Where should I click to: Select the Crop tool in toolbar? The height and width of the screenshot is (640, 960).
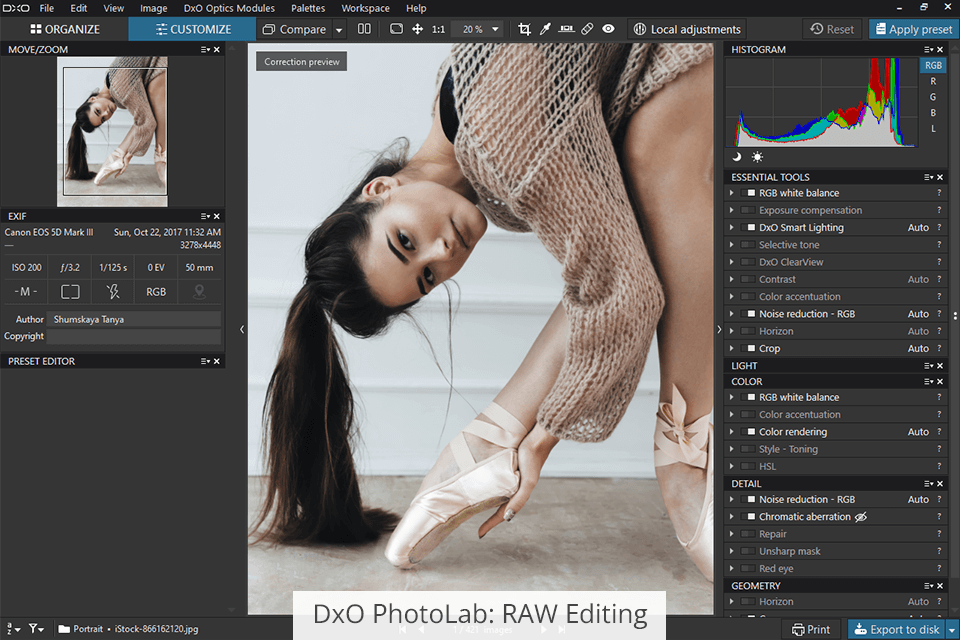coord(524,29)
